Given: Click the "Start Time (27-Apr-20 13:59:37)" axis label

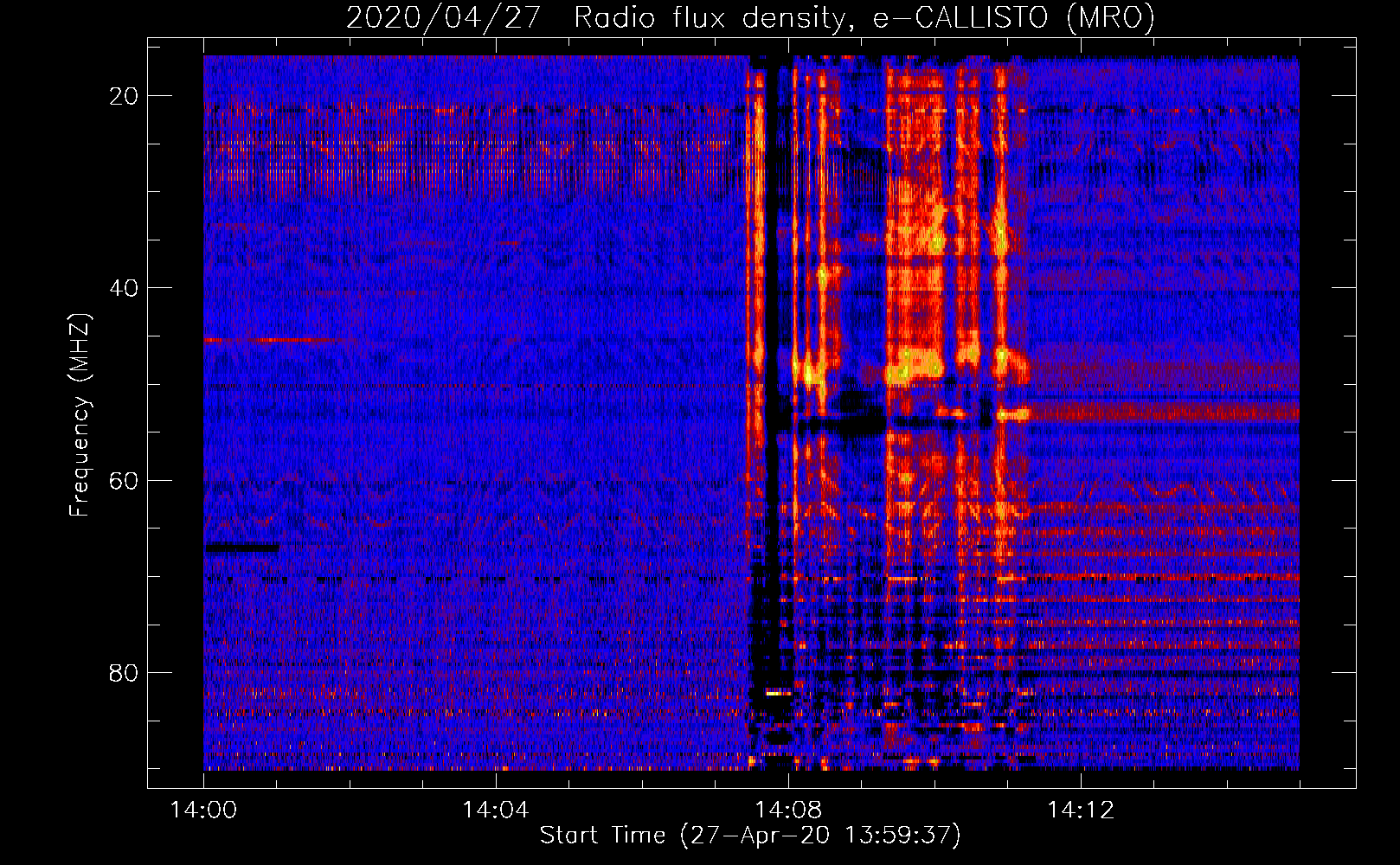Looking at the screenshot, I should [x=750, y=836].
